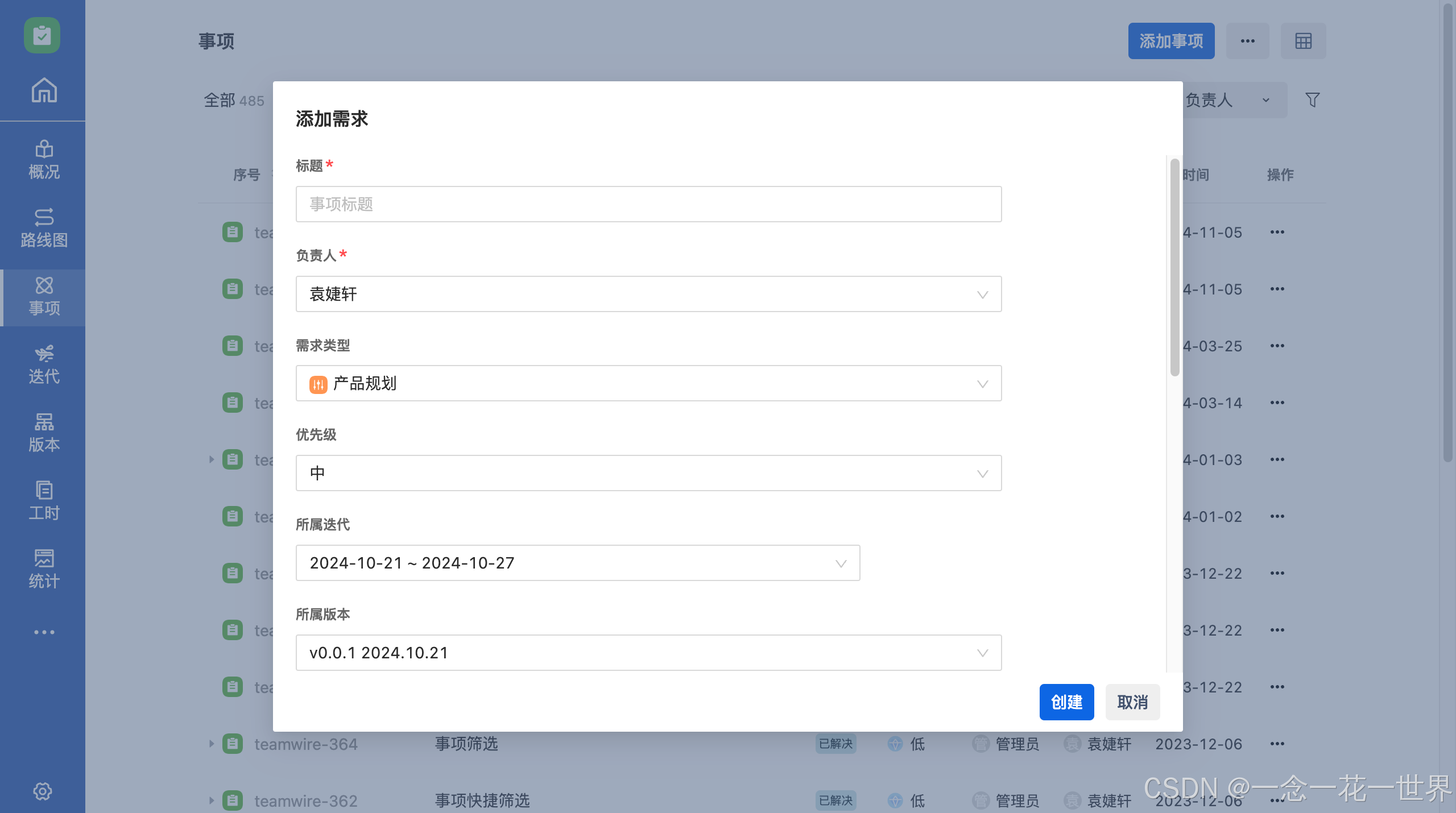Click the dialog's vertical scrollbar
This screenshot has width=1456, height=813.
1174,267
